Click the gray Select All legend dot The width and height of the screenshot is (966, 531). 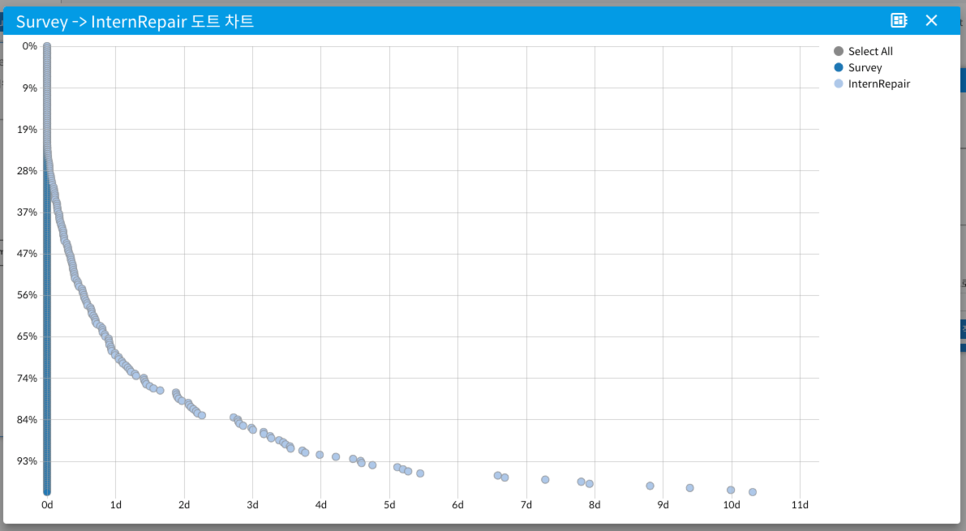click(838, 51)
